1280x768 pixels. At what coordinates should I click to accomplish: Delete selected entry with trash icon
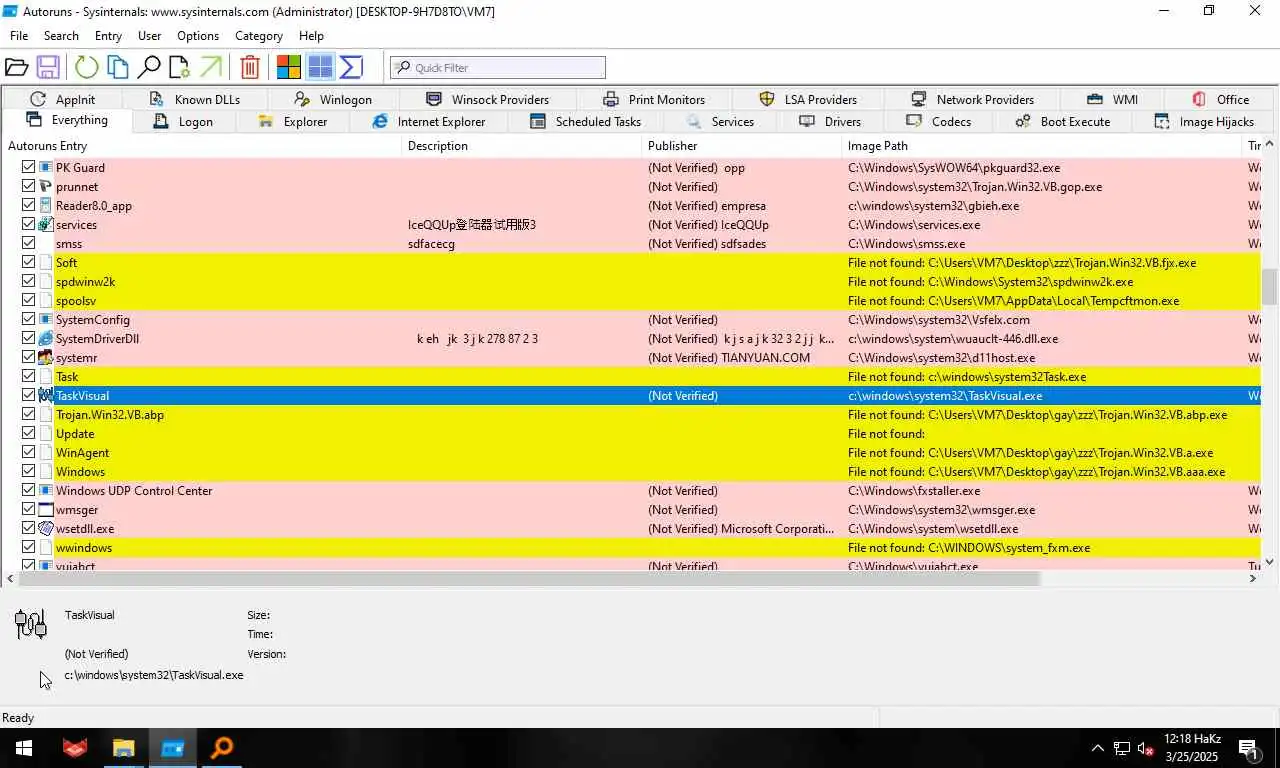pos(250,67)
